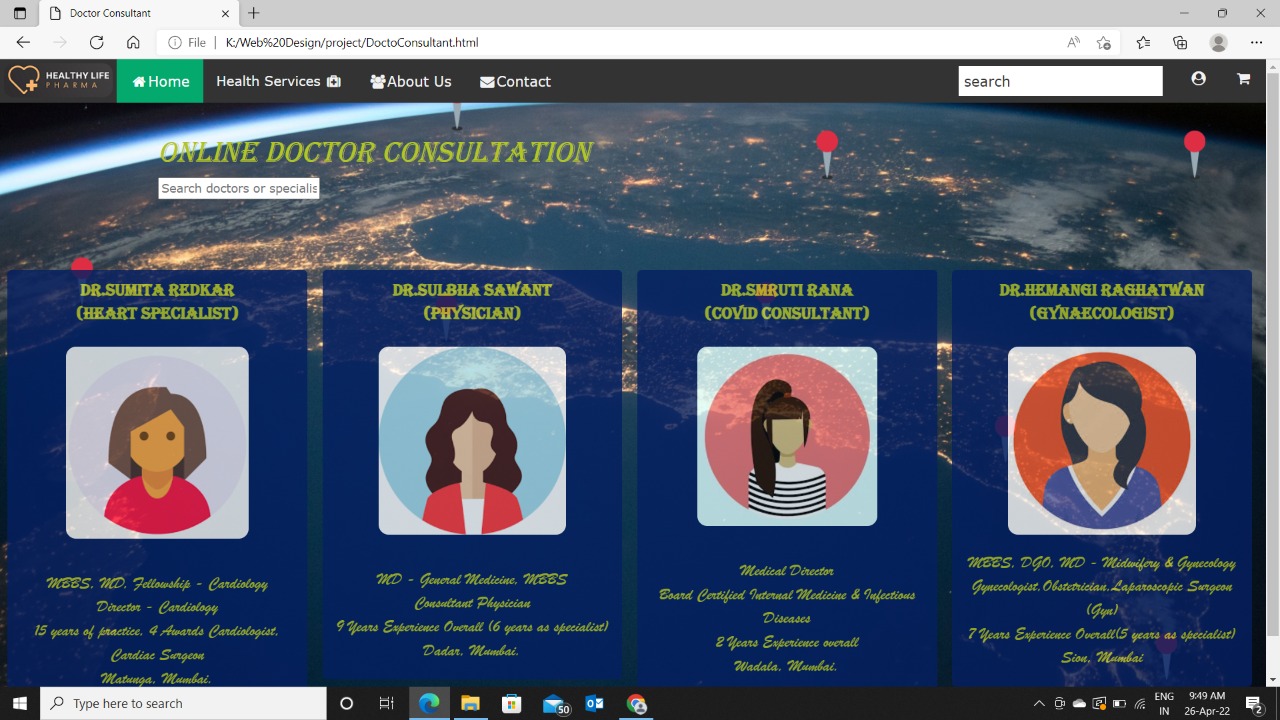Go to browser home page
This screenshot has height=720, width=1280.
point(133,42)
